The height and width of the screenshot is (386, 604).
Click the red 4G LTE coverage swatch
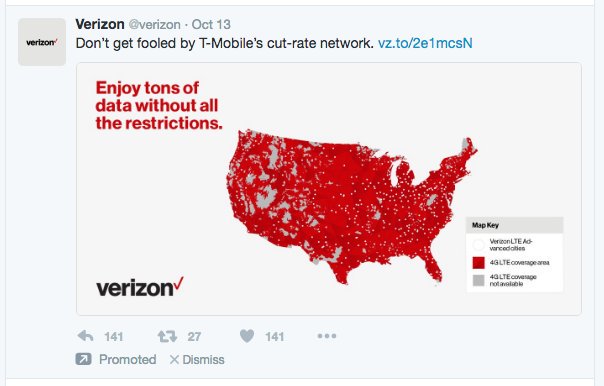[478, 263]
